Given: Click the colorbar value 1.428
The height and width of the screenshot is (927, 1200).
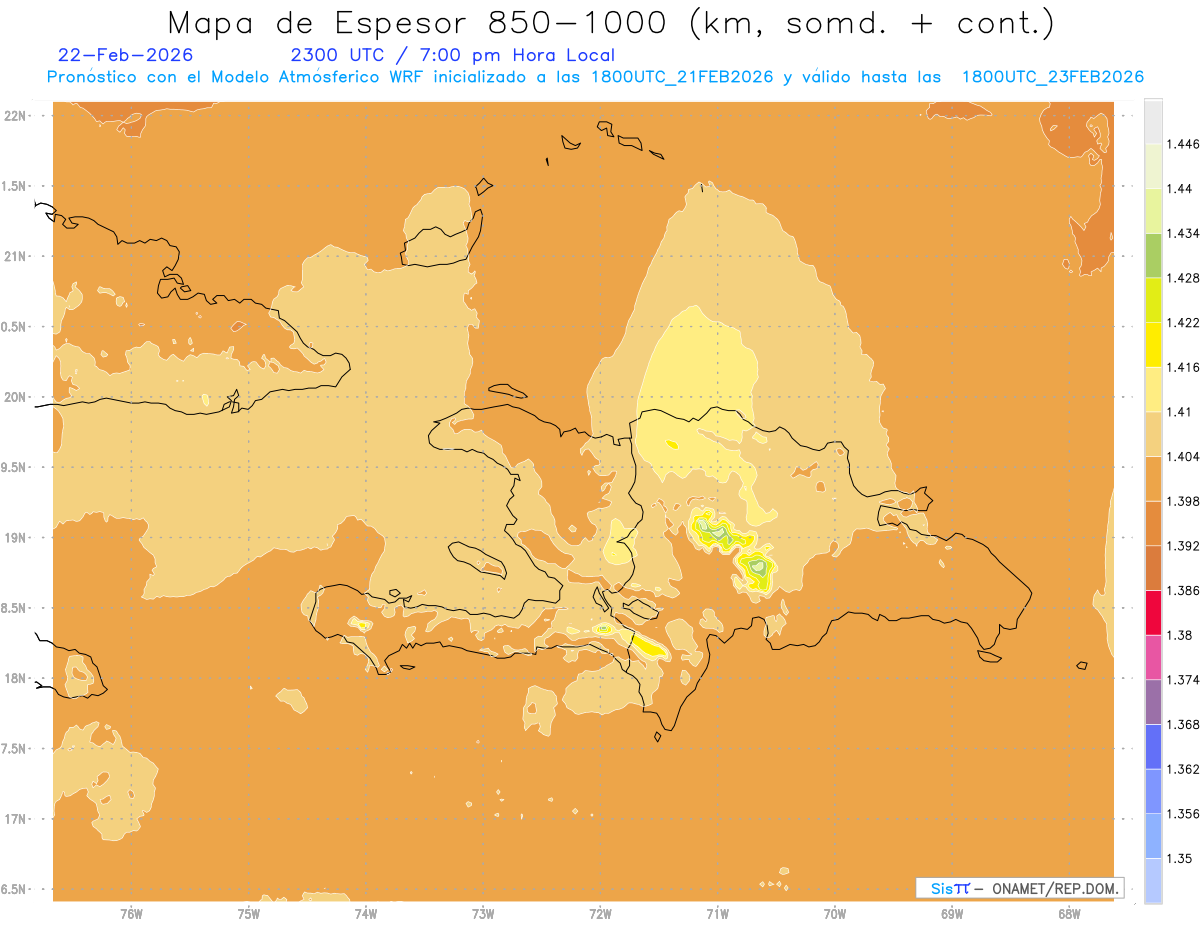Looking at the screenshot, I should [1185, 277].
